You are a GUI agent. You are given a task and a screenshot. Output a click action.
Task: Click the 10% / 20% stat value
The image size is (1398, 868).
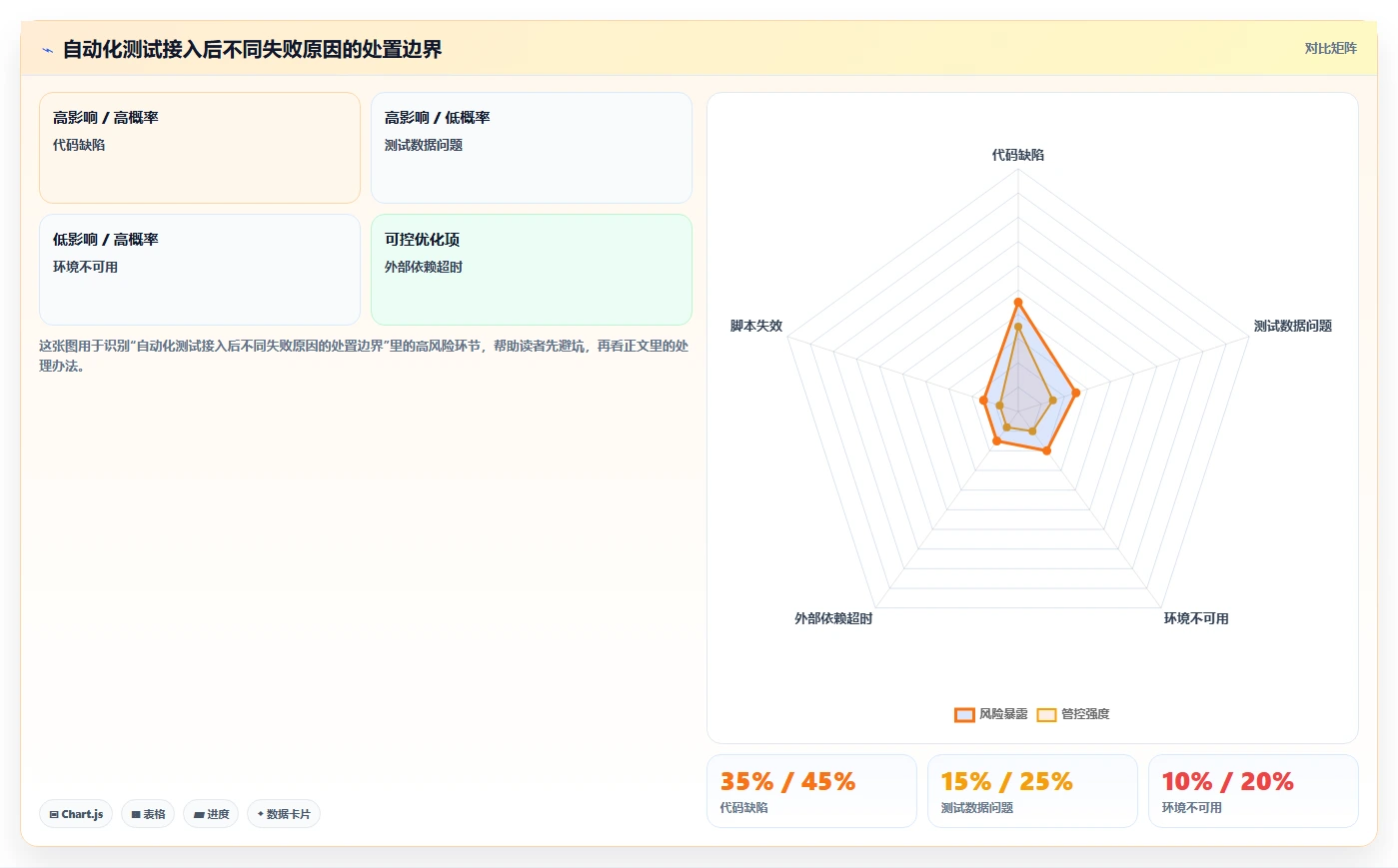1227,781
